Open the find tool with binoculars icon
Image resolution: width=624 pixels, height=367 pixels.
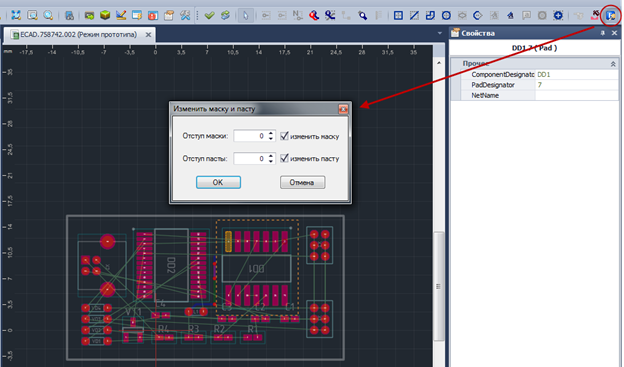click(x=69, y=15)
